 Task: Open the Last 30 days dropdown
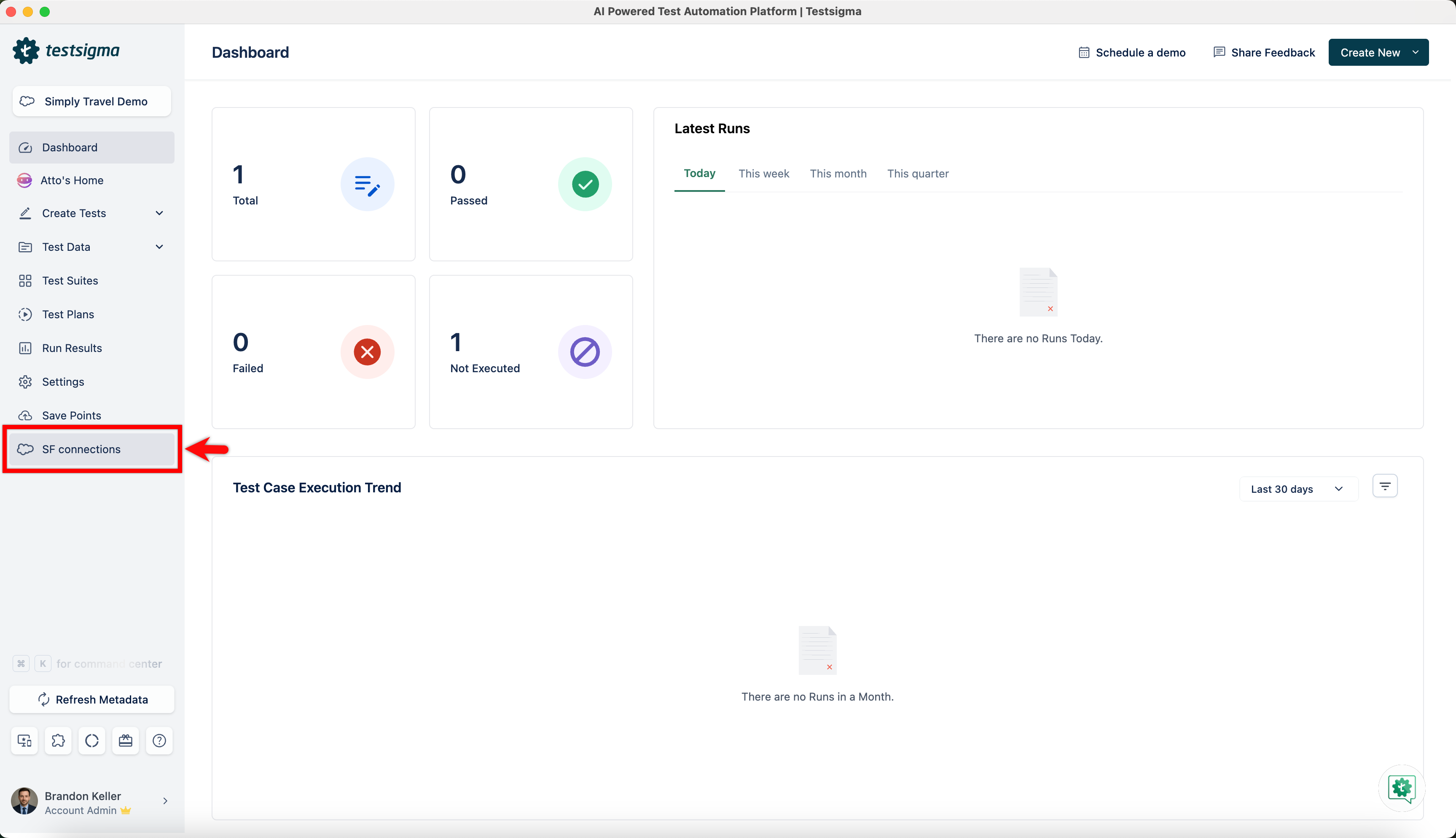pyautogui.click(x=1298, y=489)
